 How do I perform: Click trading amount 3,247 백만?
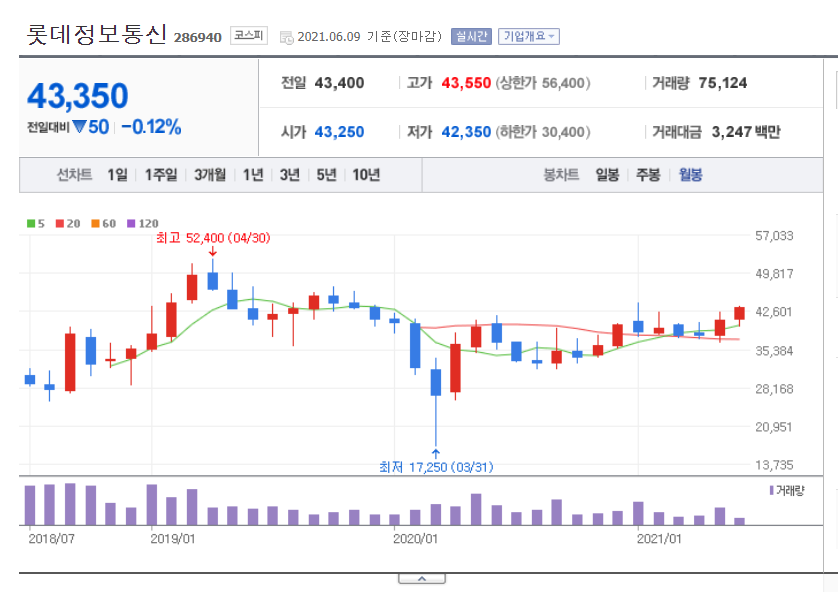click(x=746, y=132)
